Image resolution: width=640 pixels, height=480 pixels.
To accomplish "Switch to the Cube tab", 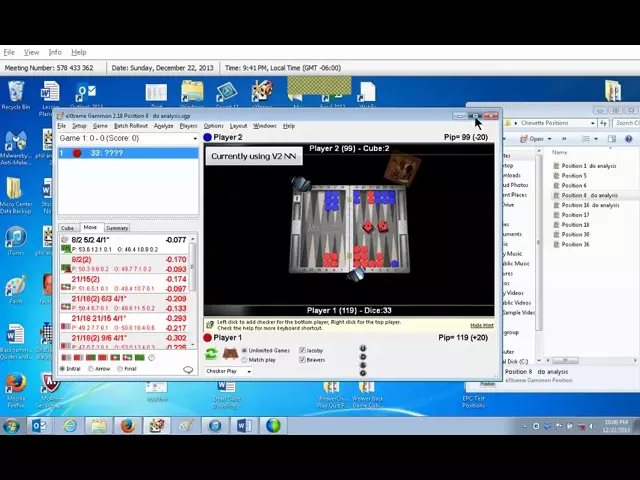I will [68, 228].
